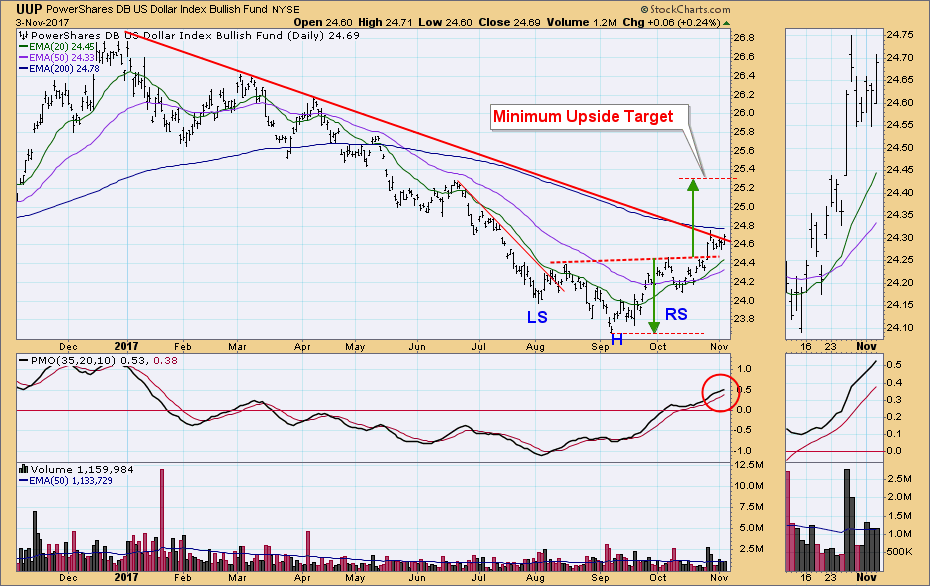Click the green up-triangle beside Chg +0.06
Screen dimensions: 930x586
(x=726, y=23)
